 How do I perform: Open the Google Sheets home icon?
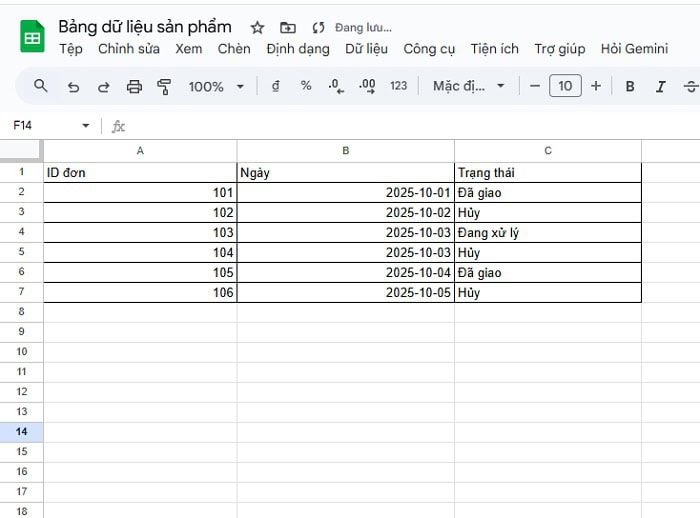(x=32, y=37)
